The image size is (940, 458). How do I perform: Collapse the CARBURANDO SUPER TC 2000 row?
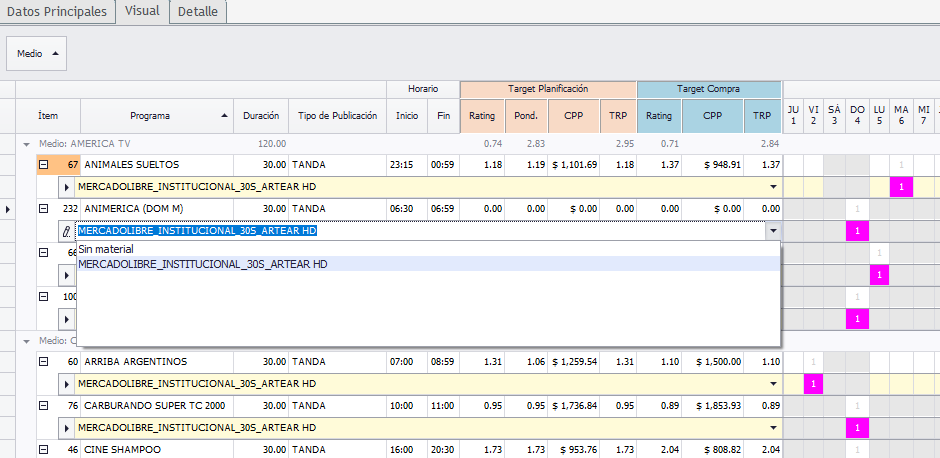tap(44, 406)
